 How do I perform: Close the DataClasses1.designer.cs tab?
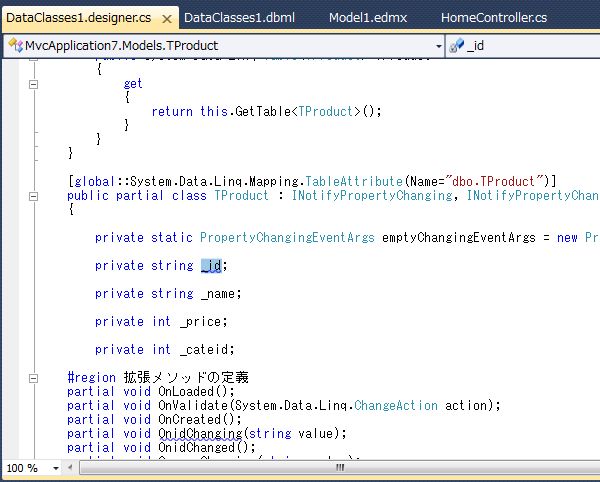pyautogui.click(x=166, y=19)
